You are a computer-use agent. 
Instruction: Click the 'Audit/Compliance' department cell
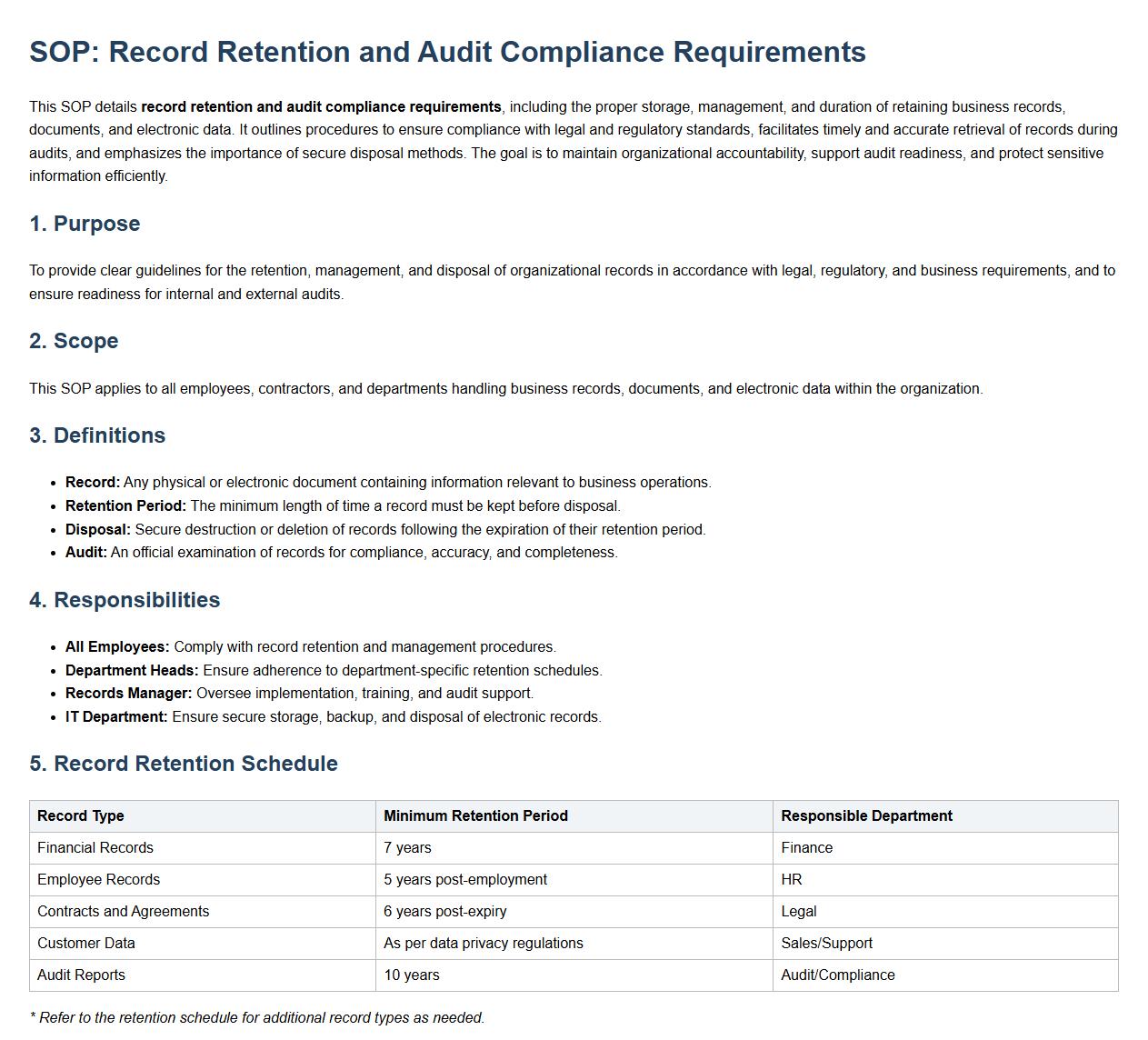(838, 975)
